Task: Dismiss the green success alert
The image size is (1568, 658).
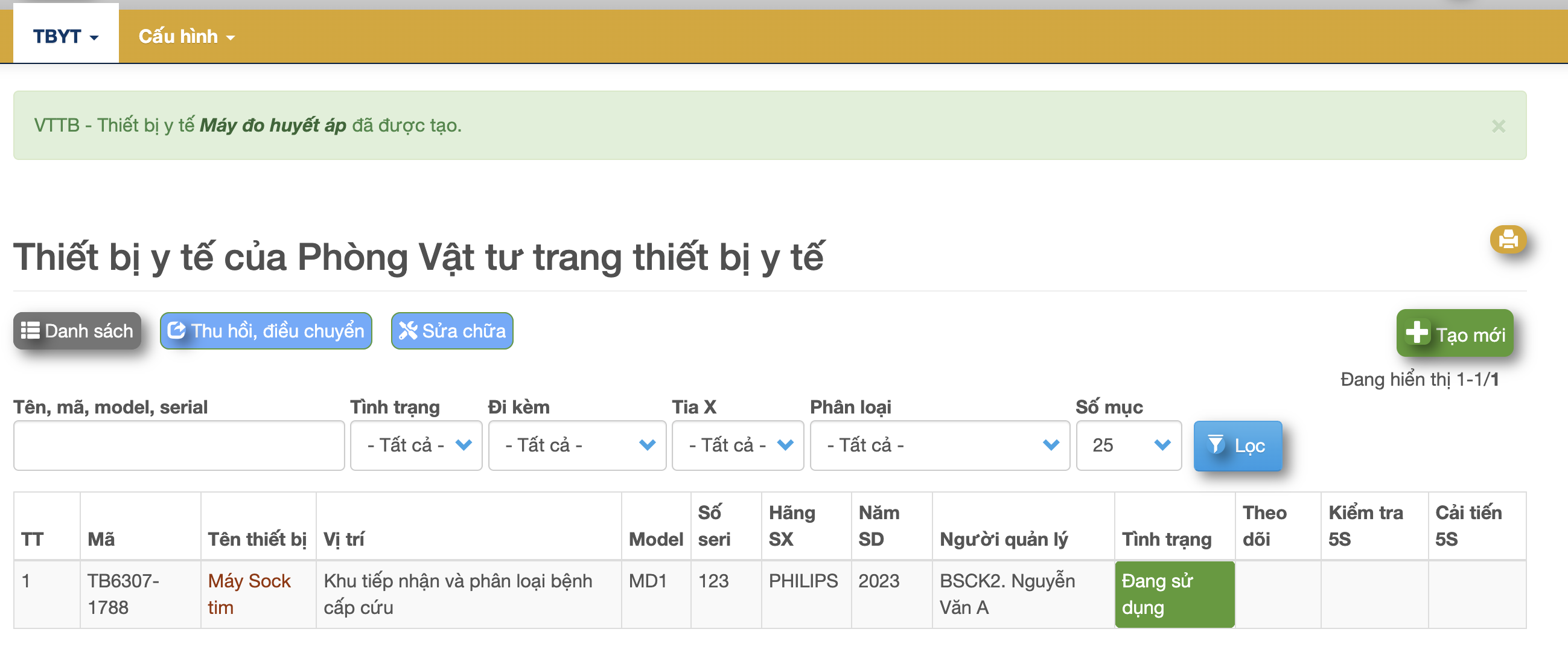Action: pyautogui.click(x=1498, y=126)
